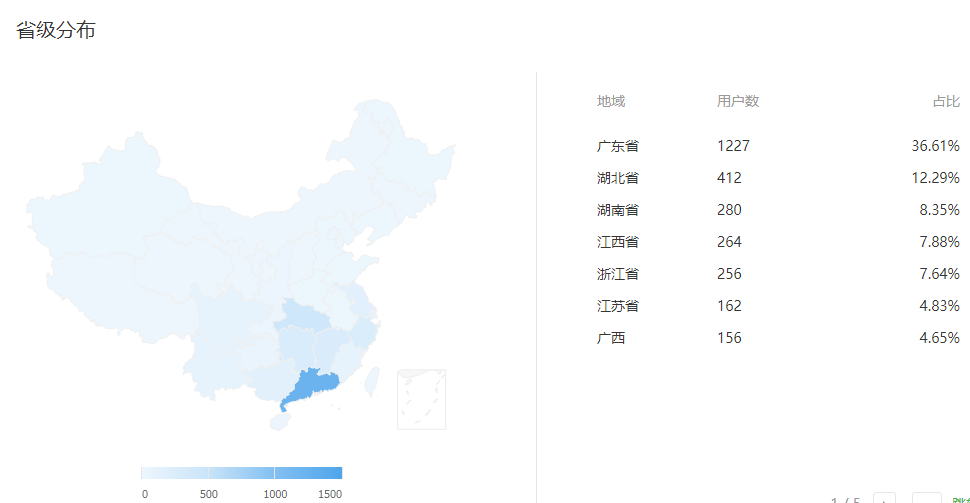Select Hainan island on the map
970x503 pixels.
[x=278, y=421]
